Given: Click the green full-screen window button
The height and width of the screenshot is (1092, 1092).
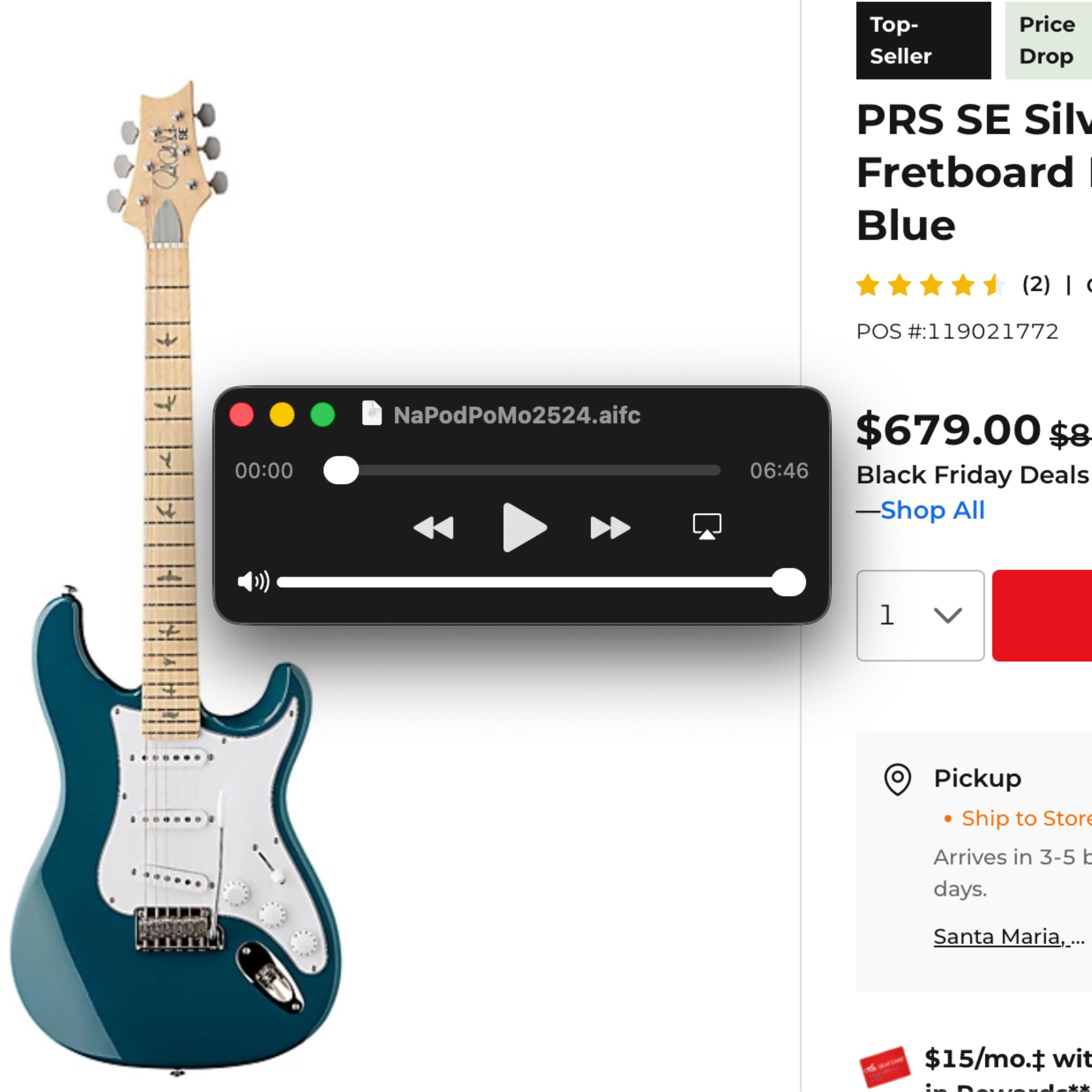Looking at the screenshot, I should point(323,414).
